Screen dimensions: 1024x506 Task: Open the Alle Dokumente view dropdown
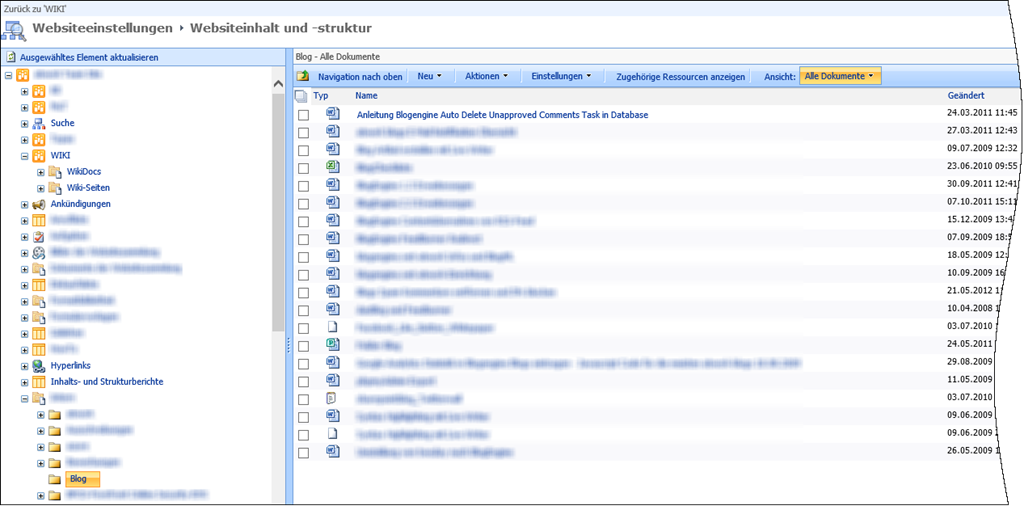[840, 76]
